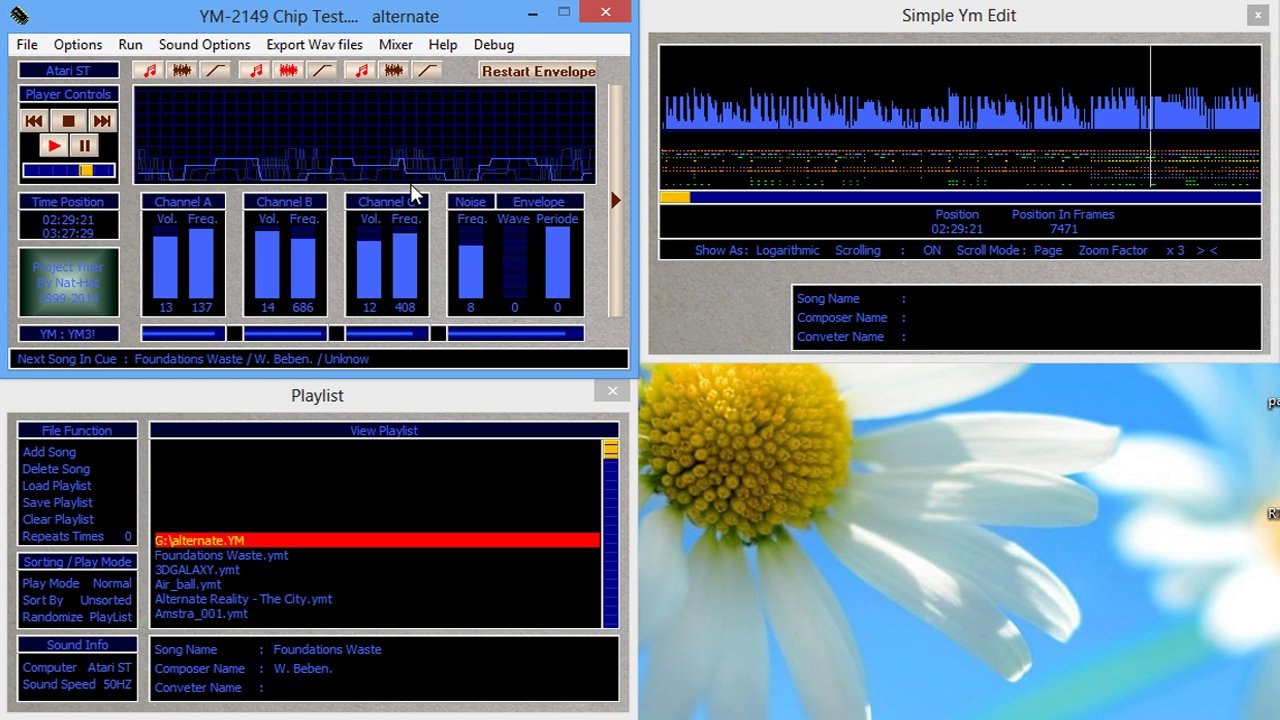The height and width of the screenshot is (720, 1280).
Task: Click the player position slider under controls
Action: click(68, 171)
